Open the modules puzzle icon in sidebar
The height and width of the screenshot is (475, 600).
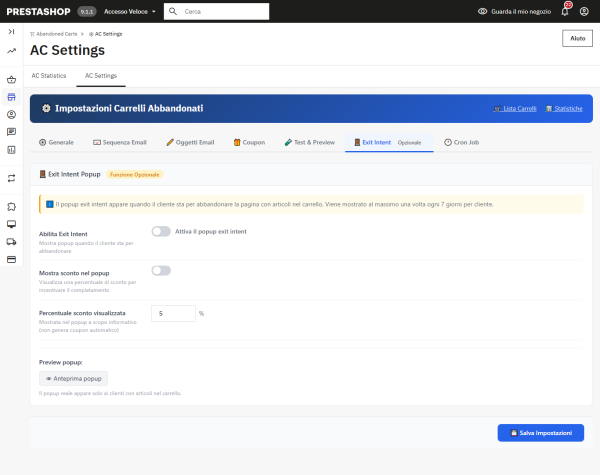coord(11,207)
